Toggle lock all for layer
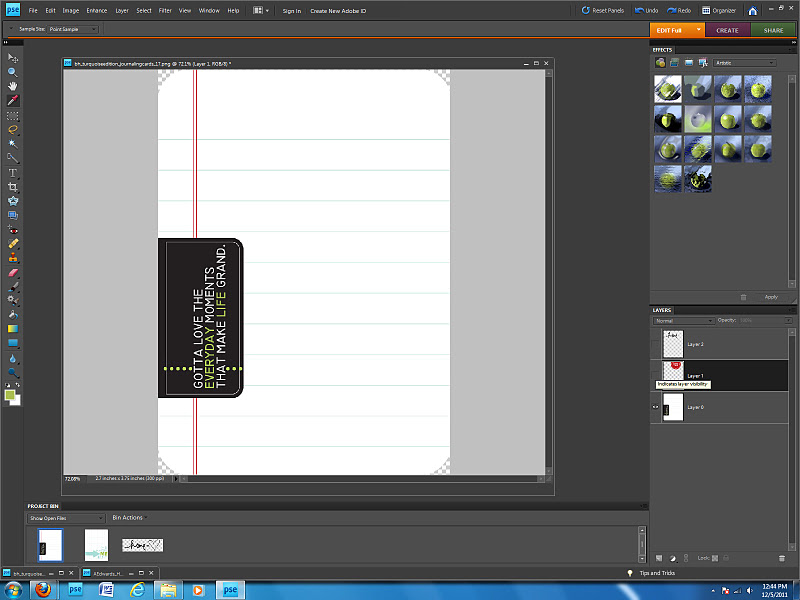 727,558
